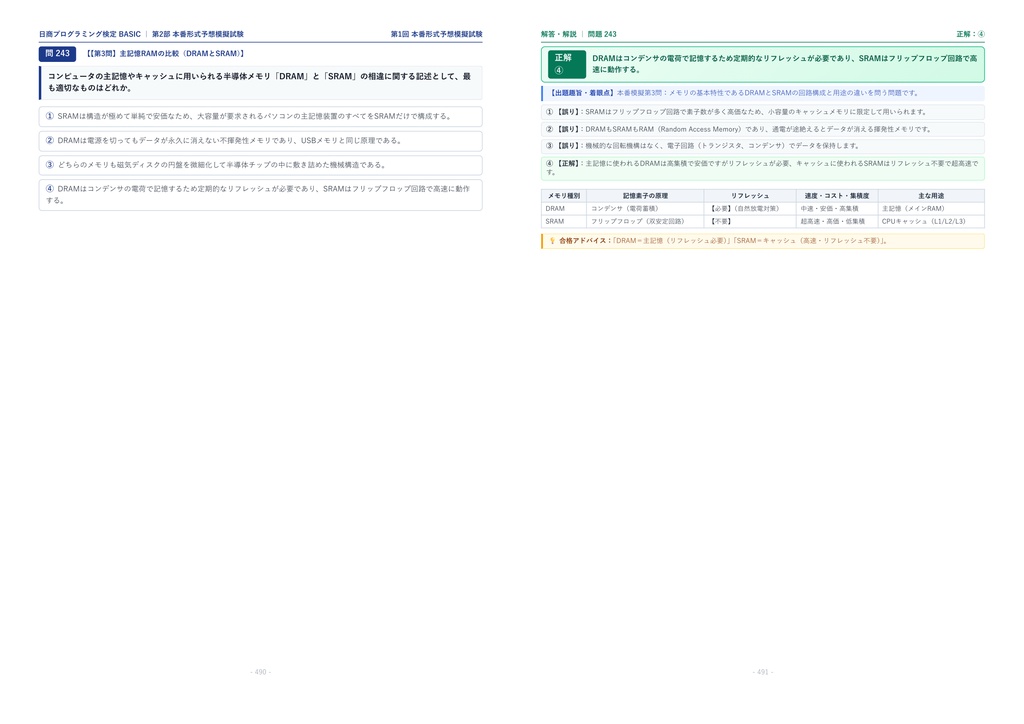Select answer option ② starting 'DRAMは電源を切っても'
Image resolution: width=1024 pixels, height=724 pixels.
coord(261,140)
